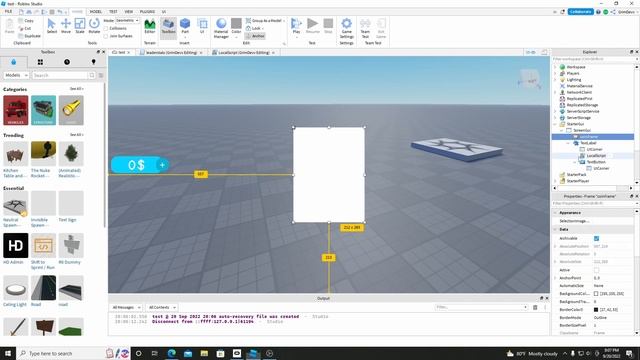
Task: Expand the Workspace tree node
Action: click(x=555, y=67)
